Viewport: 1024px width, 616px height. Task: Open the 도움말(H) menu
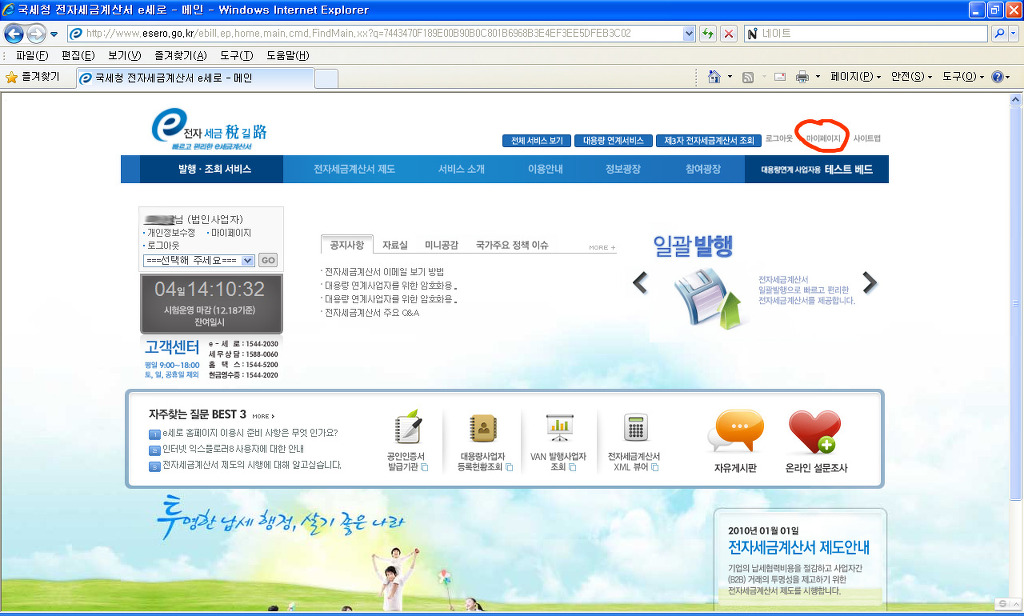click(287, 56)
